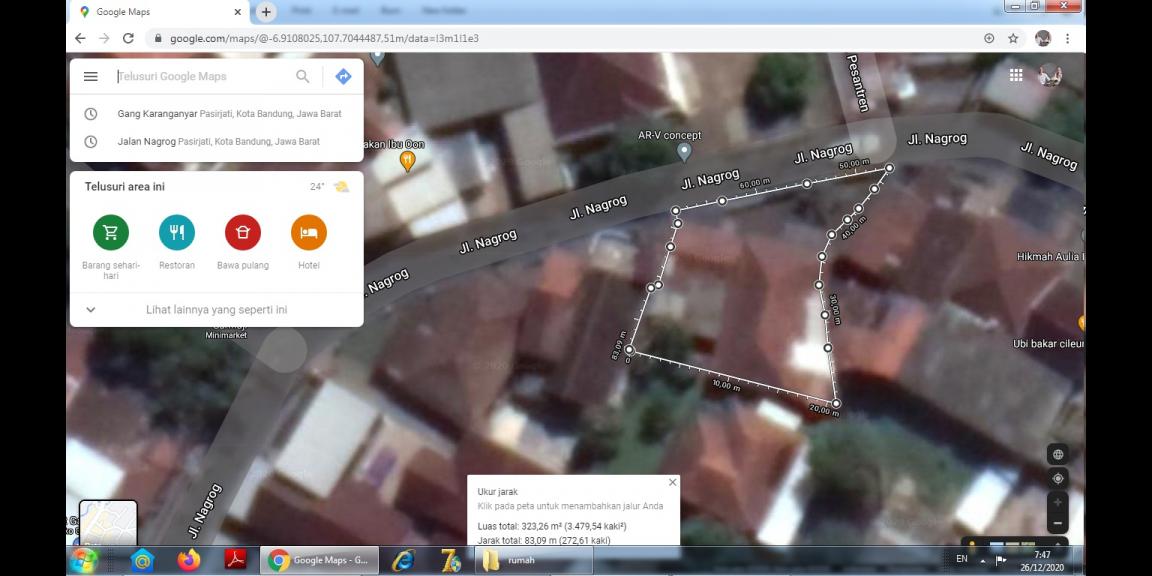Click the globe map style icon
The image size is (1152, 576).
(x=1058, y=453)
